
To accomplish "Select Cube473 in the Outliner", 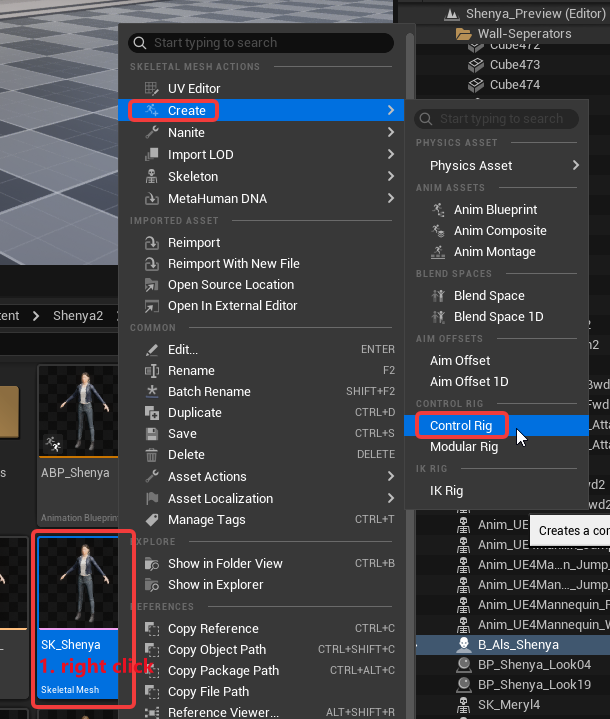I will click(515, 65).
